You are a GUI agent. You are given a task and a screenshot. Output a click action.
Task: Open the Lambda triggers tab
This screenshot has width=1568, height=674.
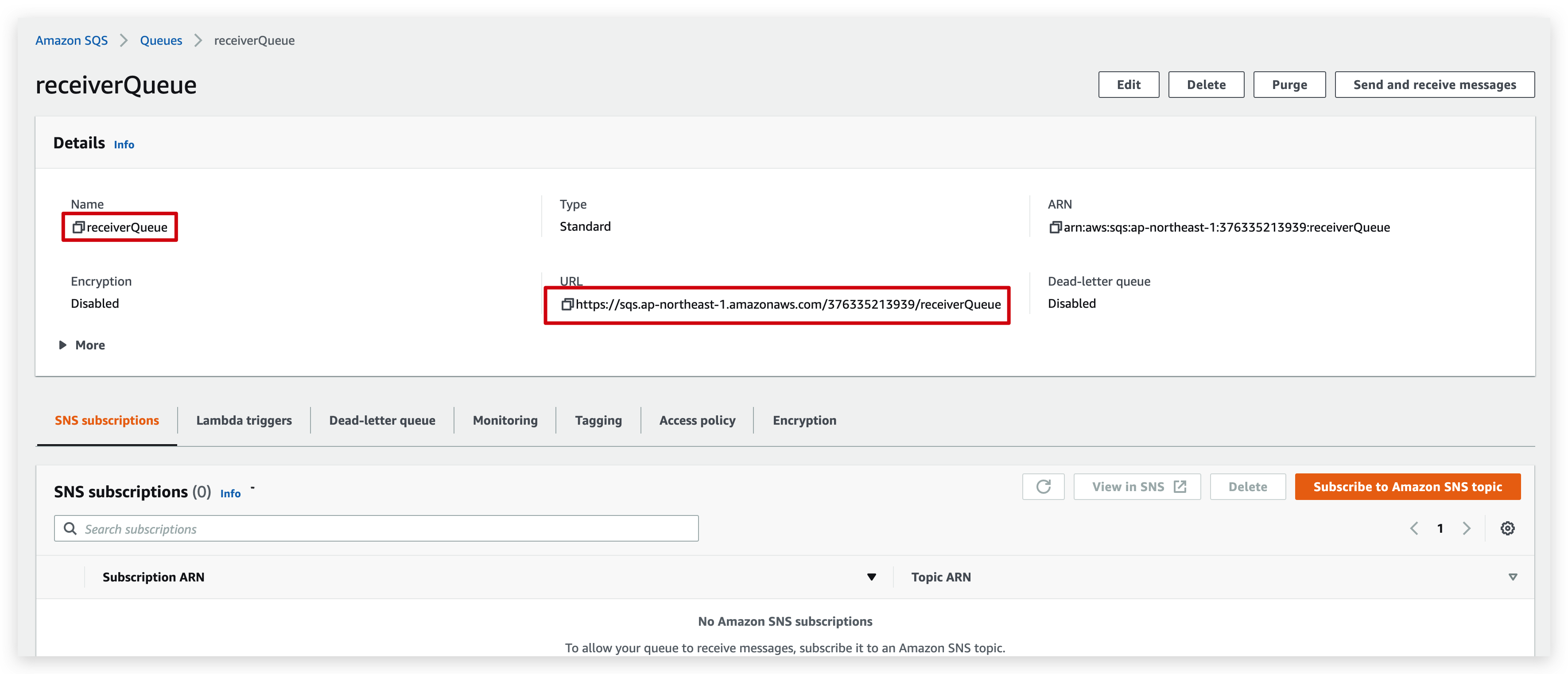pyautogui.click(x=244, y=420)
